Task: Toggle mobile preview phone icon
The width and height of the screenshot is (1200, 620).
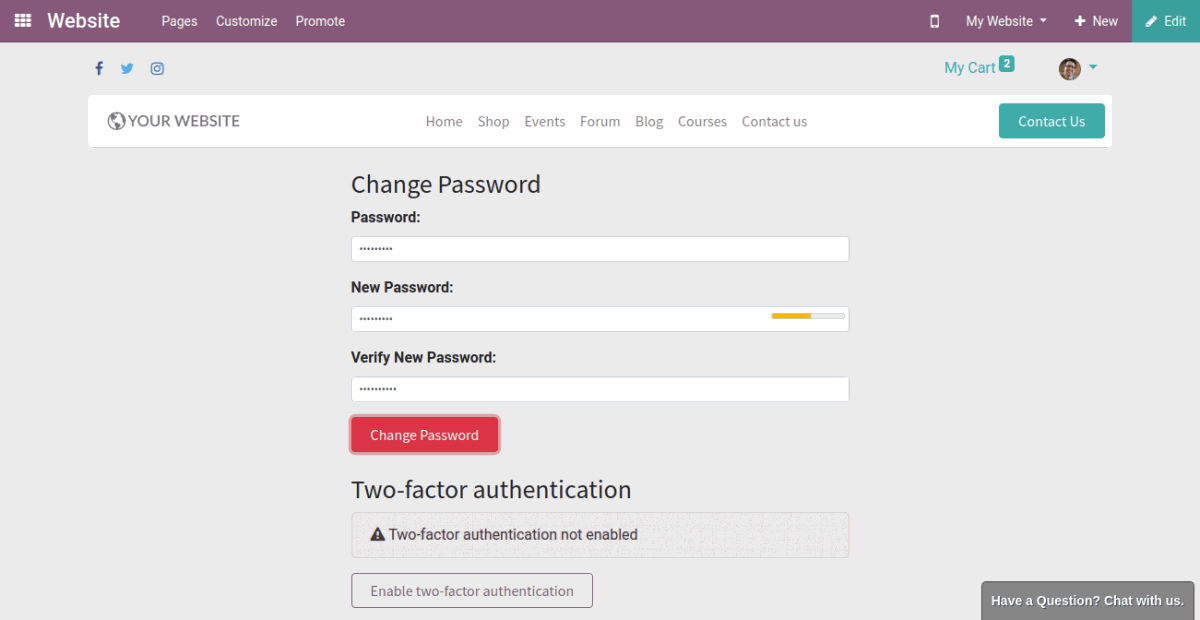Action: point(935,21)
